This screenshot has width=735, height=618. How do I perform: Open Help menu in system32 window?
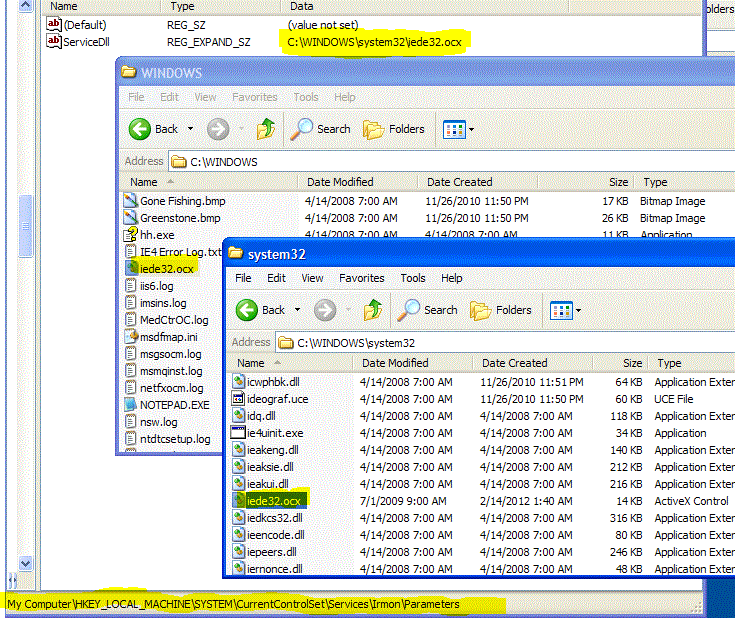click(451, 278)
